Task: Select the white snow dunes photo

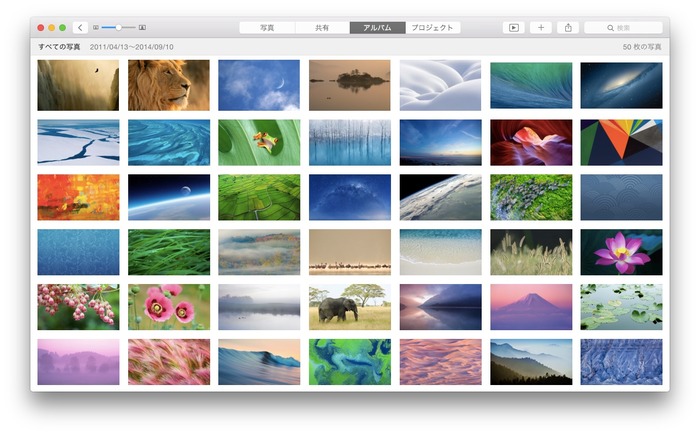Action: pyautogui.click(x=440, y=85)
